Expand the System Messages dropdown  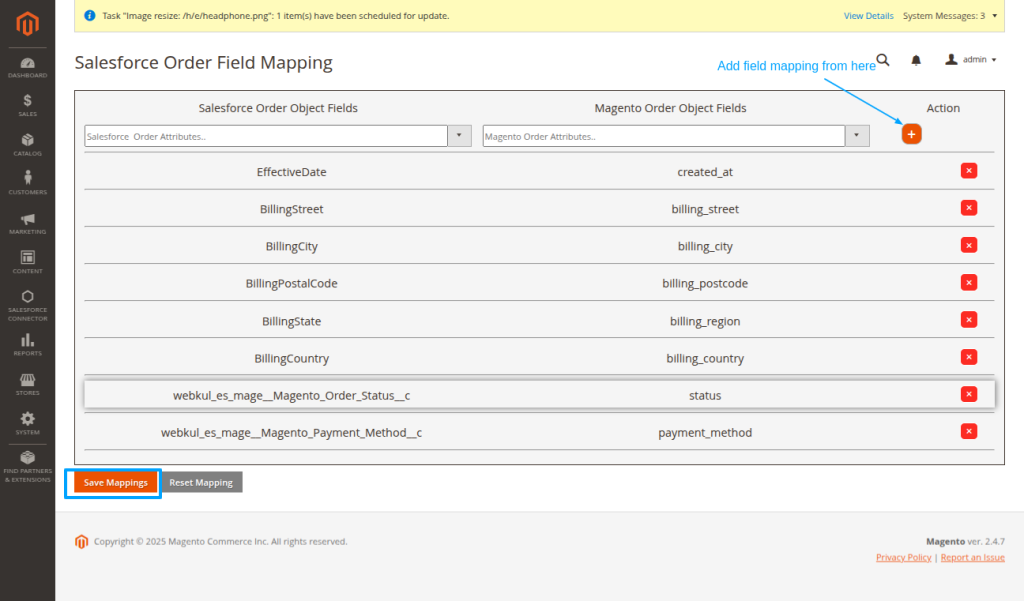(950, 16)
